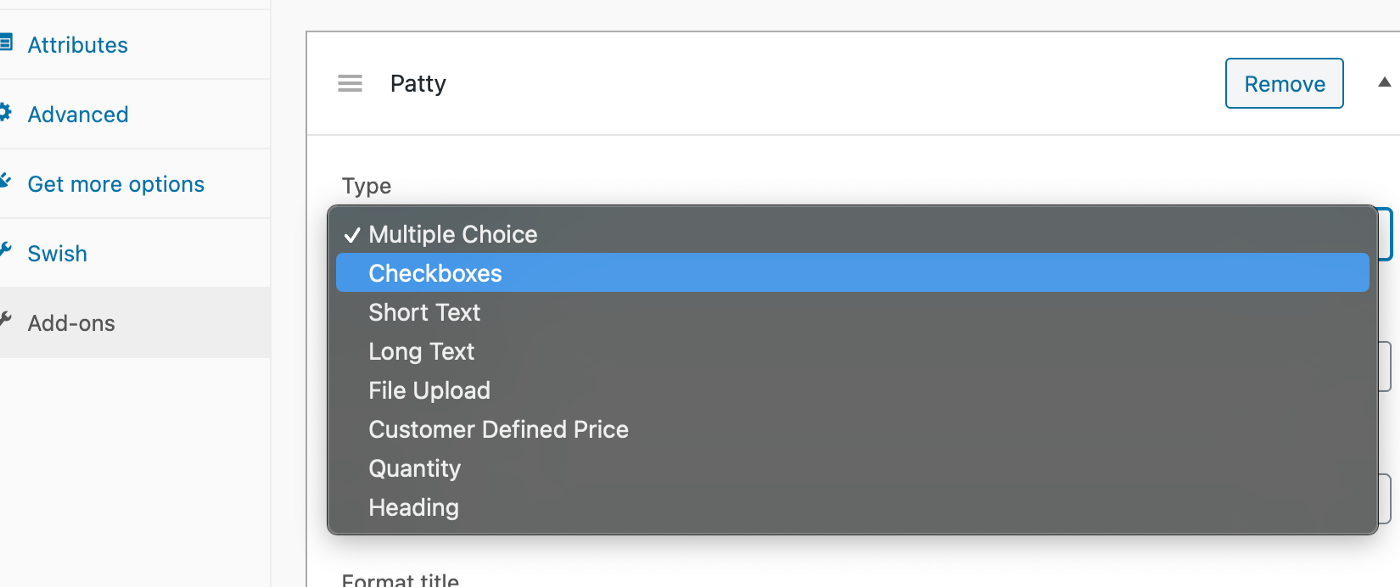
Task: Click the Advanced gear icon
Action: tap(6, 113)
